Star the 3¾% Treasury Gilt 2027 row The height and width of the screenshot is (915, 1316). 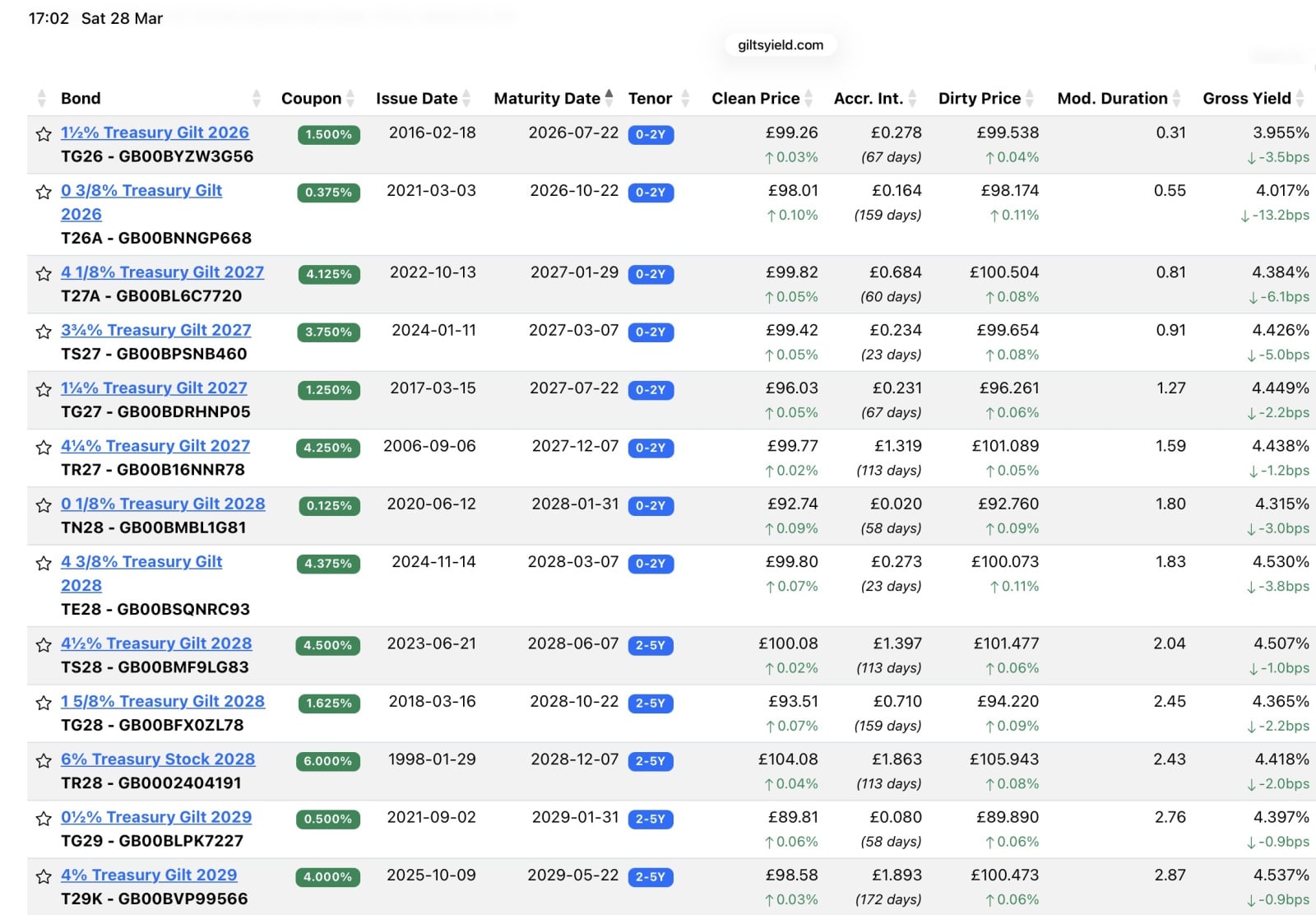44,332
